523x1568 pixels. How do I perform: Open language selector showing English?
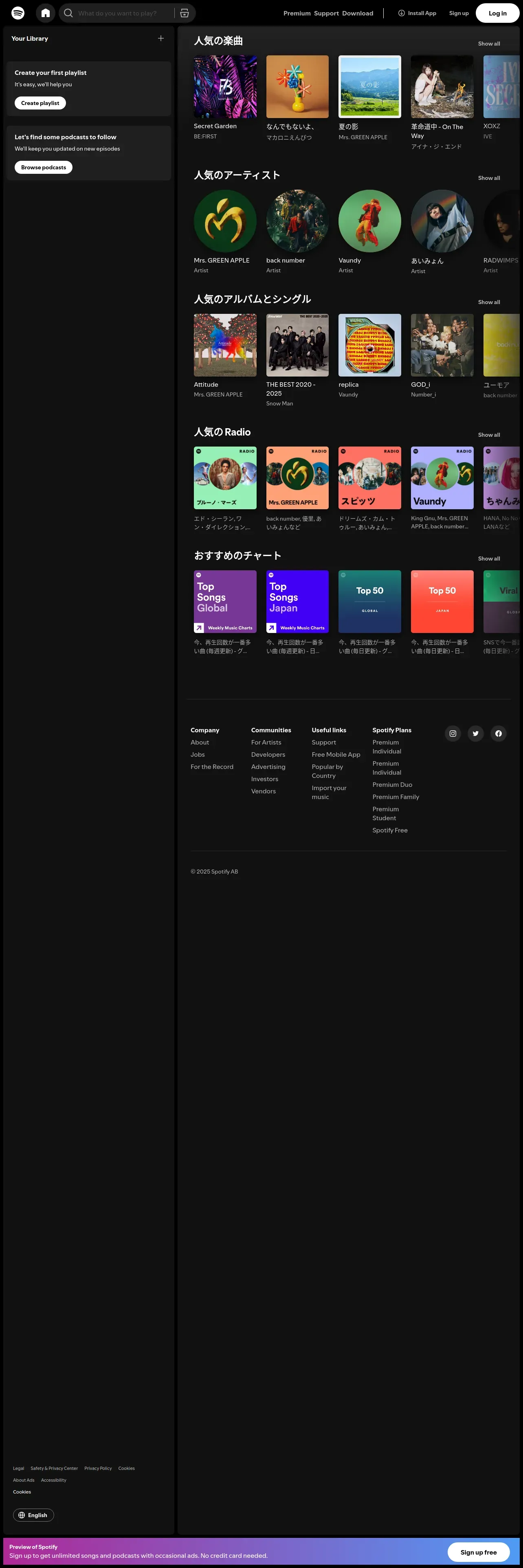click(x=33, y=1515)
